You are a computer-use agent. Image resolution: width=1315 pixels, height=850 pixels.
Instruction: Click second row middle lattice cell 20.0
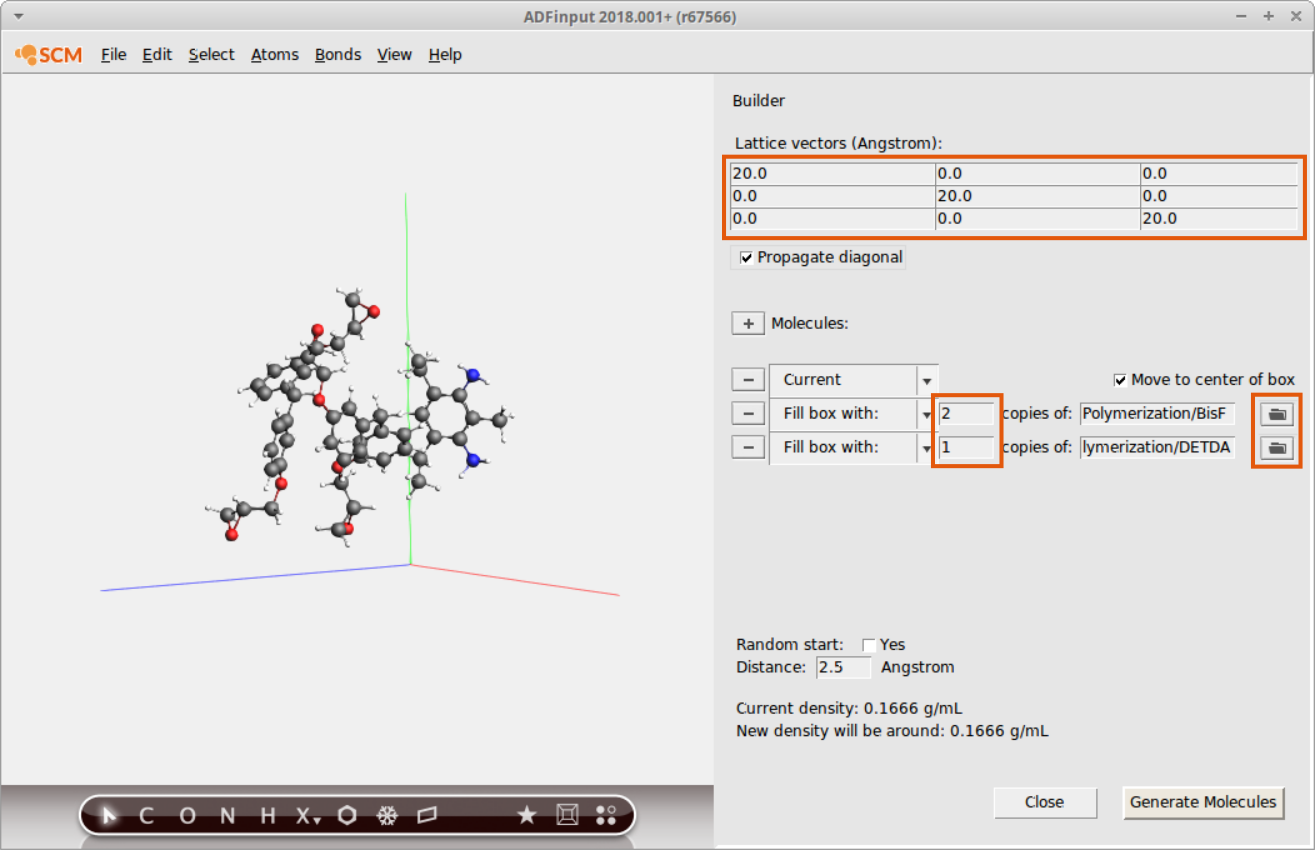[x=1037, y=196]
